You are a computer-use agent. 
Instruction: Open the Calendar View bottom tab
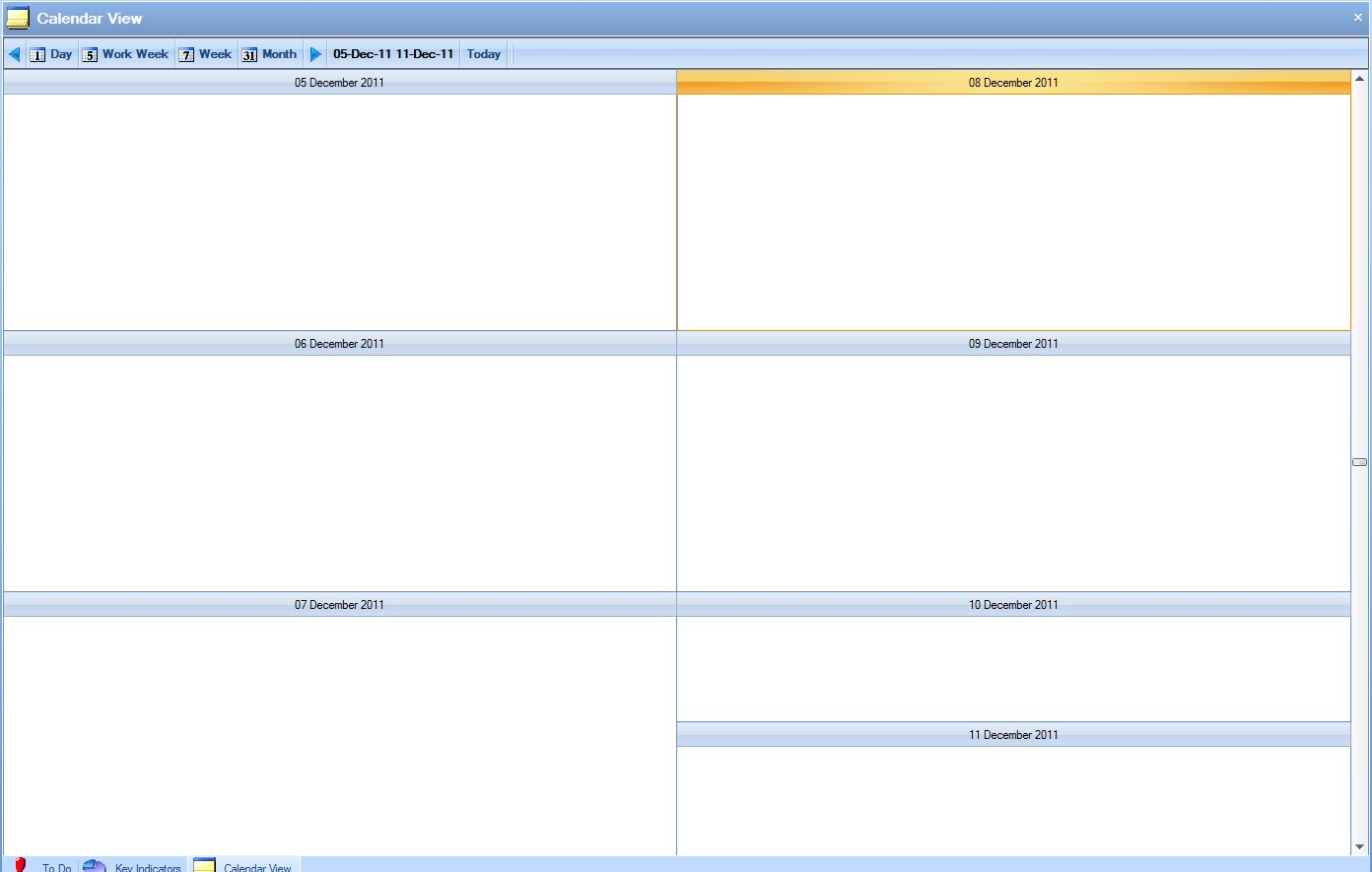[246, 866]
